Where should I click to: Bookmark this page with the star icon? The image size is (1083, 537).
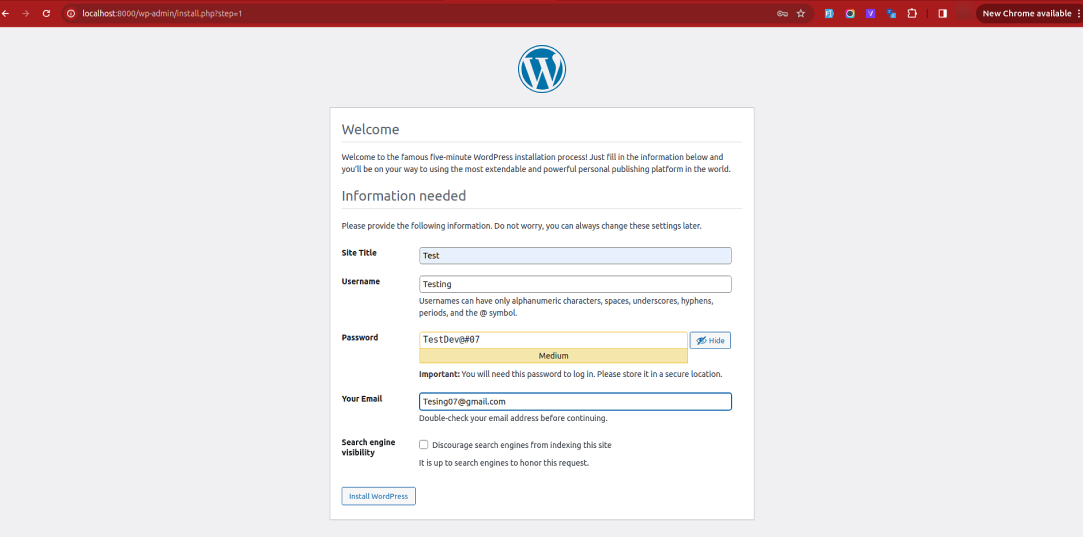click(801, 13)
